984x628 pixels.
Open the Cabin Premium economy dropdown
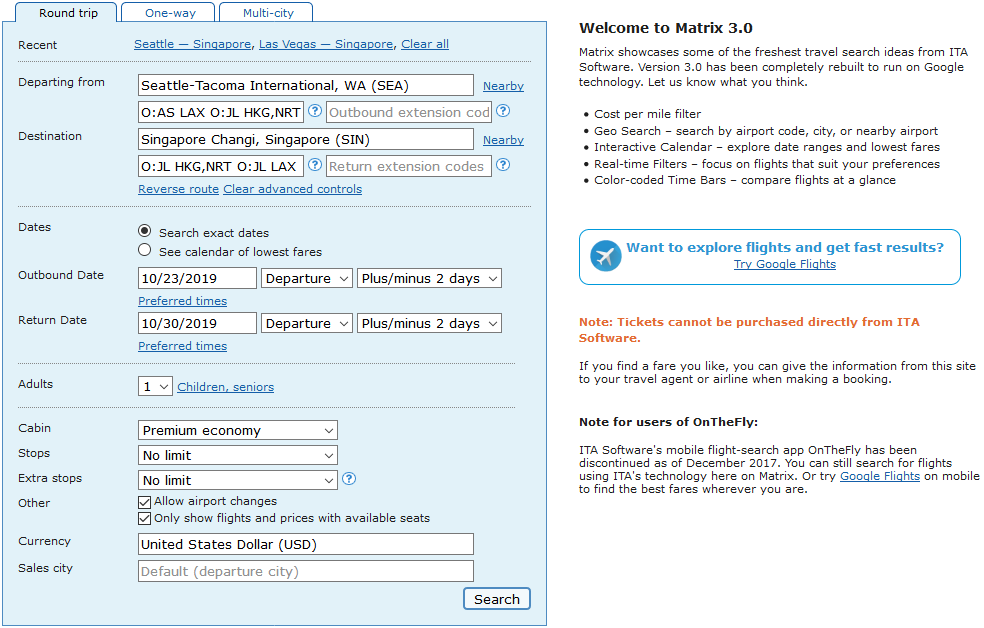coord(238,430)
